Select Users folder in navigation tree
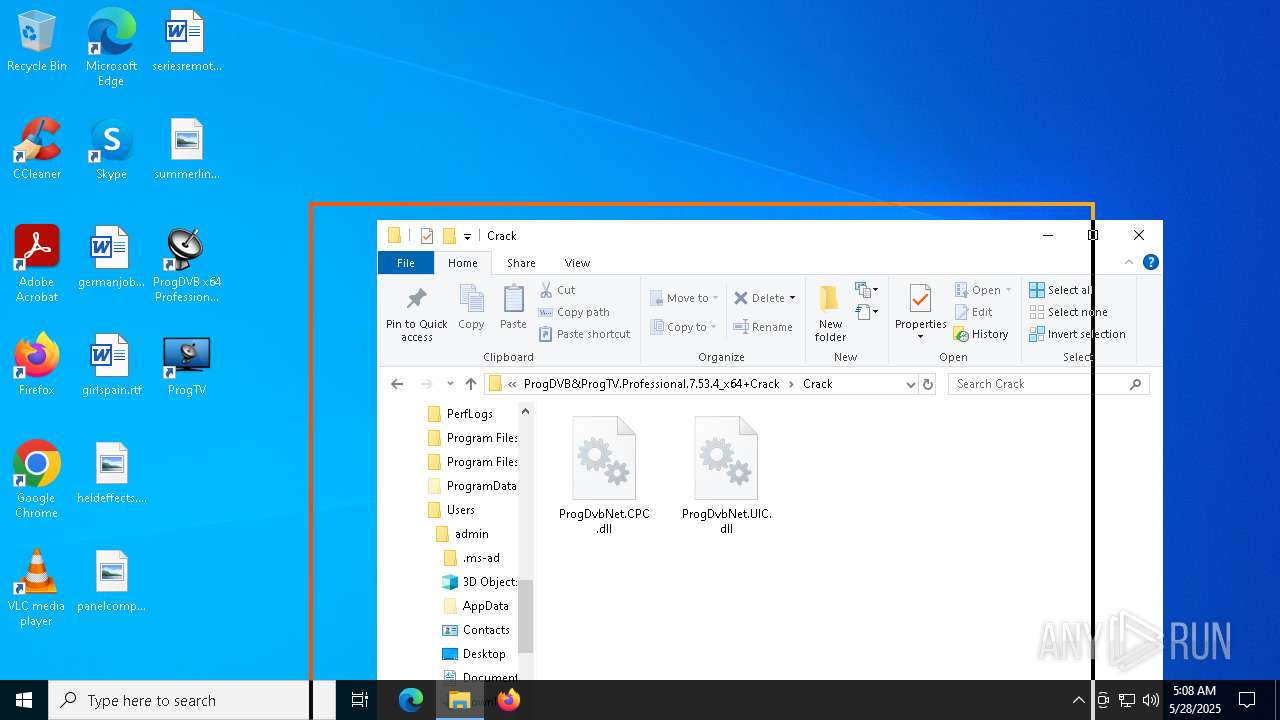The width and height of the screenshot is (1280, 720). (x=451, y=510)
